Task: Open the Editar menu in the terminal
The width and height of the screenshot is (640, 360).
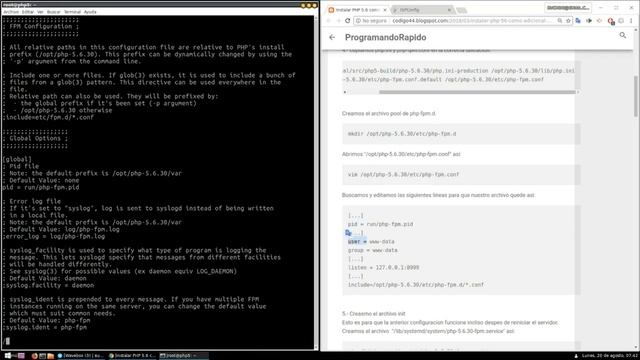Action: point(28,12)
